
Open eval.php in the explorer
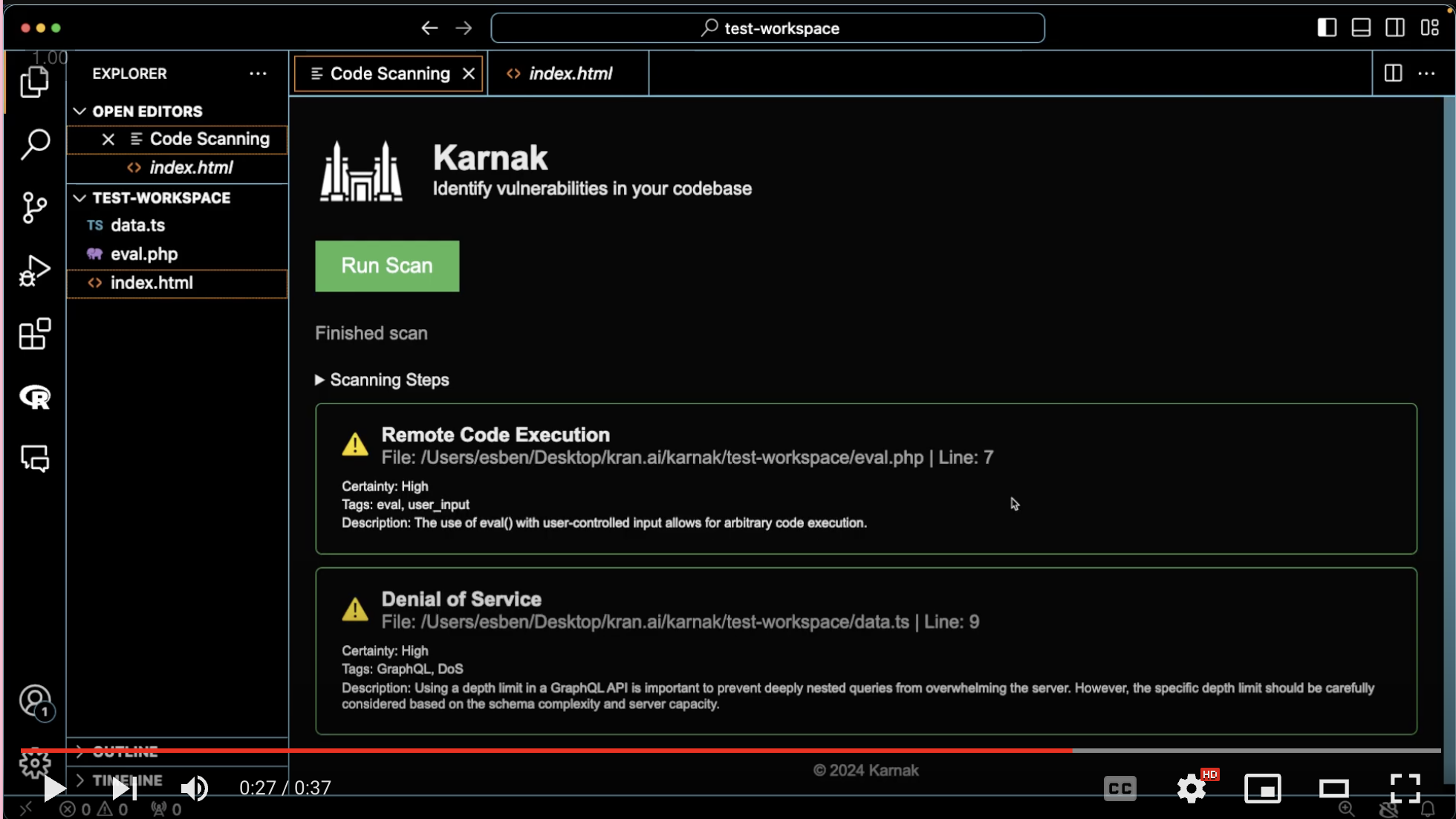(x=144, y=254)
